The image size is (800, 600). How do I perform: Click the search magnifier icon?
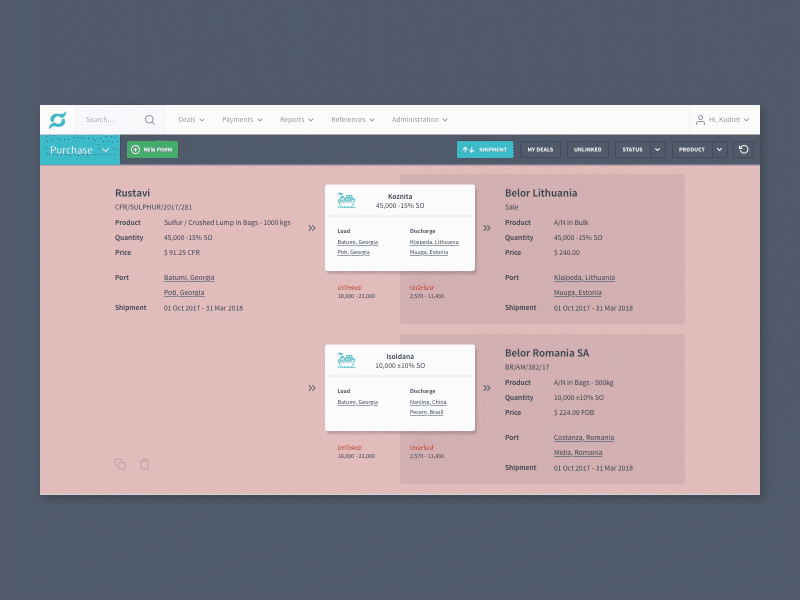148,119
